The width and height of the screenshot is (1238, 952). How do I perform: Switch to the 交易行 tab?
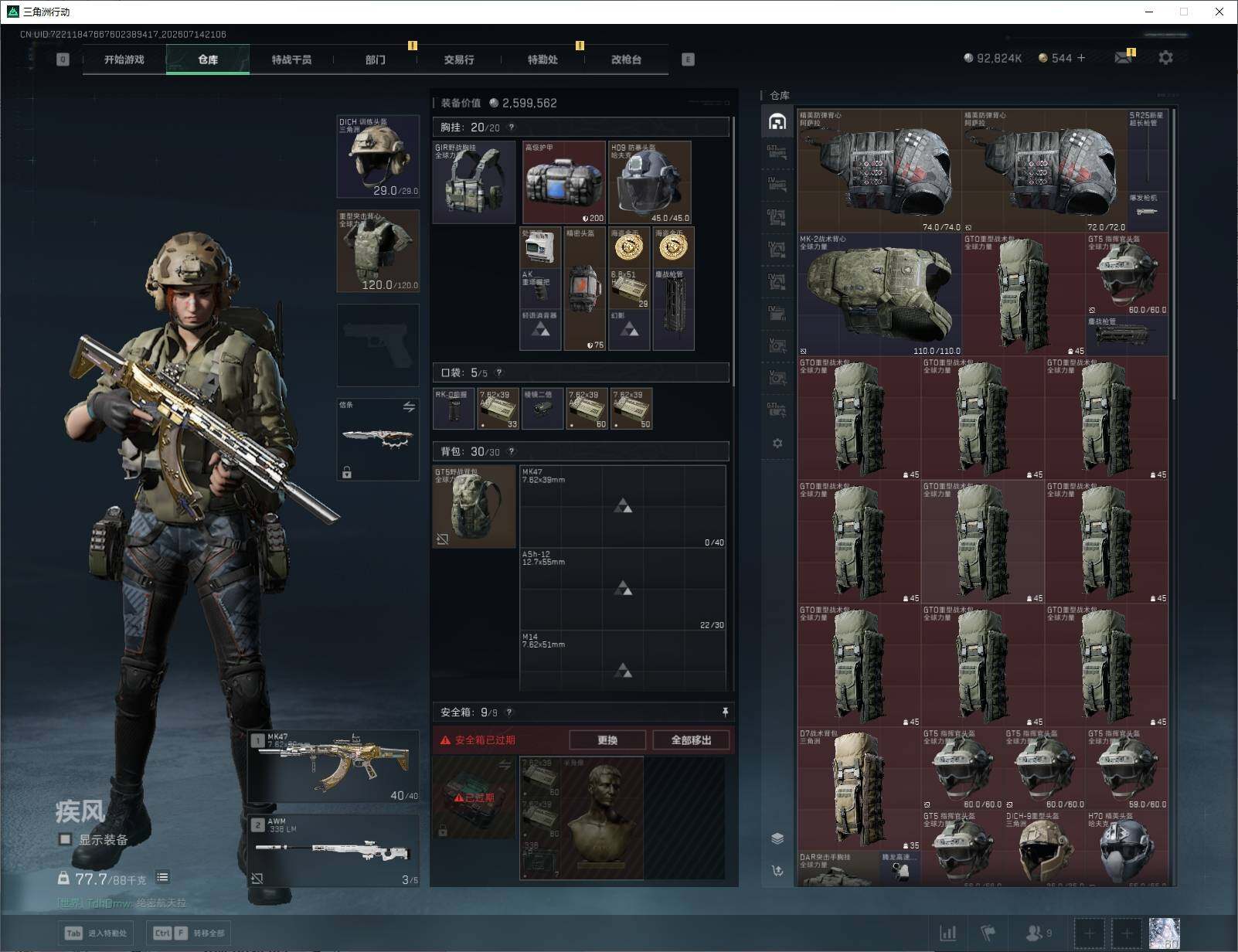[x=459, y=59]
